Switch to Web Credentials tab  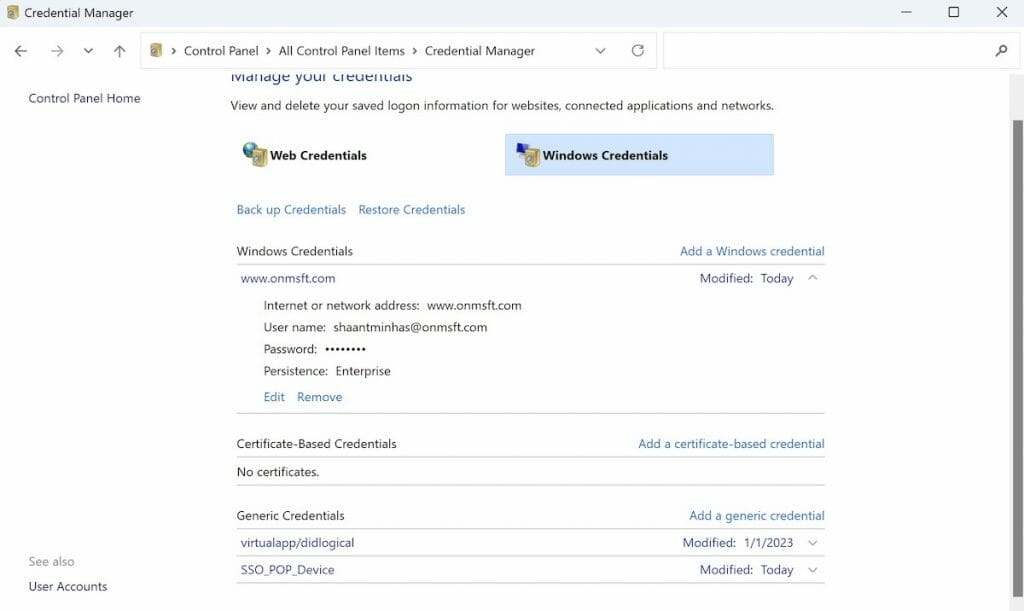point(318,155)
